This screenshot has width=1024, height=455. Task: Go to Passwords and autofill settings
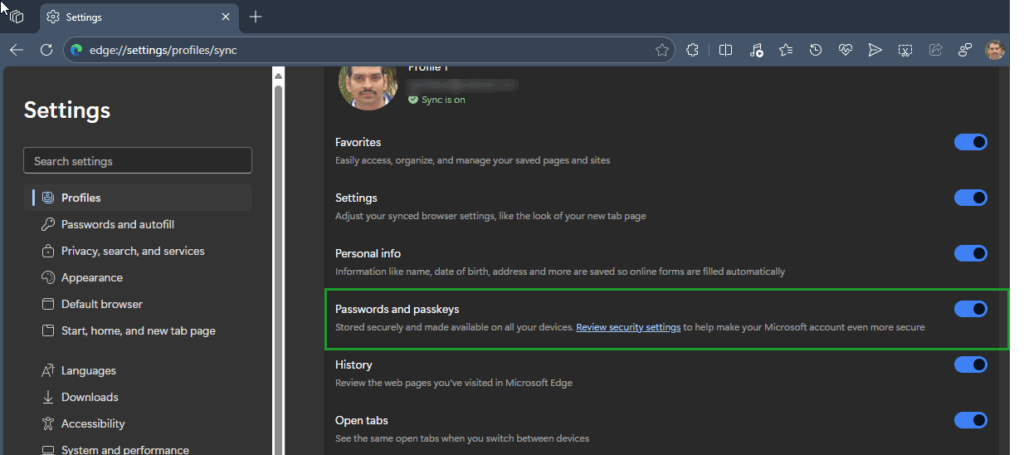tap(118, 225)
